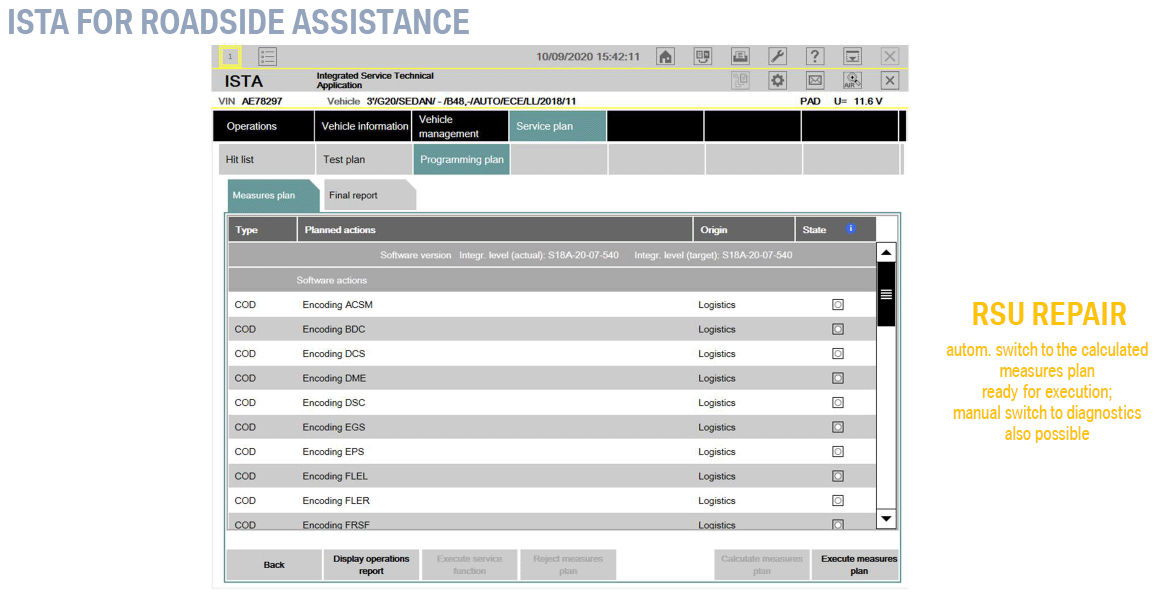Open the Vehicle management tab
This screenshot has height=599, width=1157.
tap(460, 126)
